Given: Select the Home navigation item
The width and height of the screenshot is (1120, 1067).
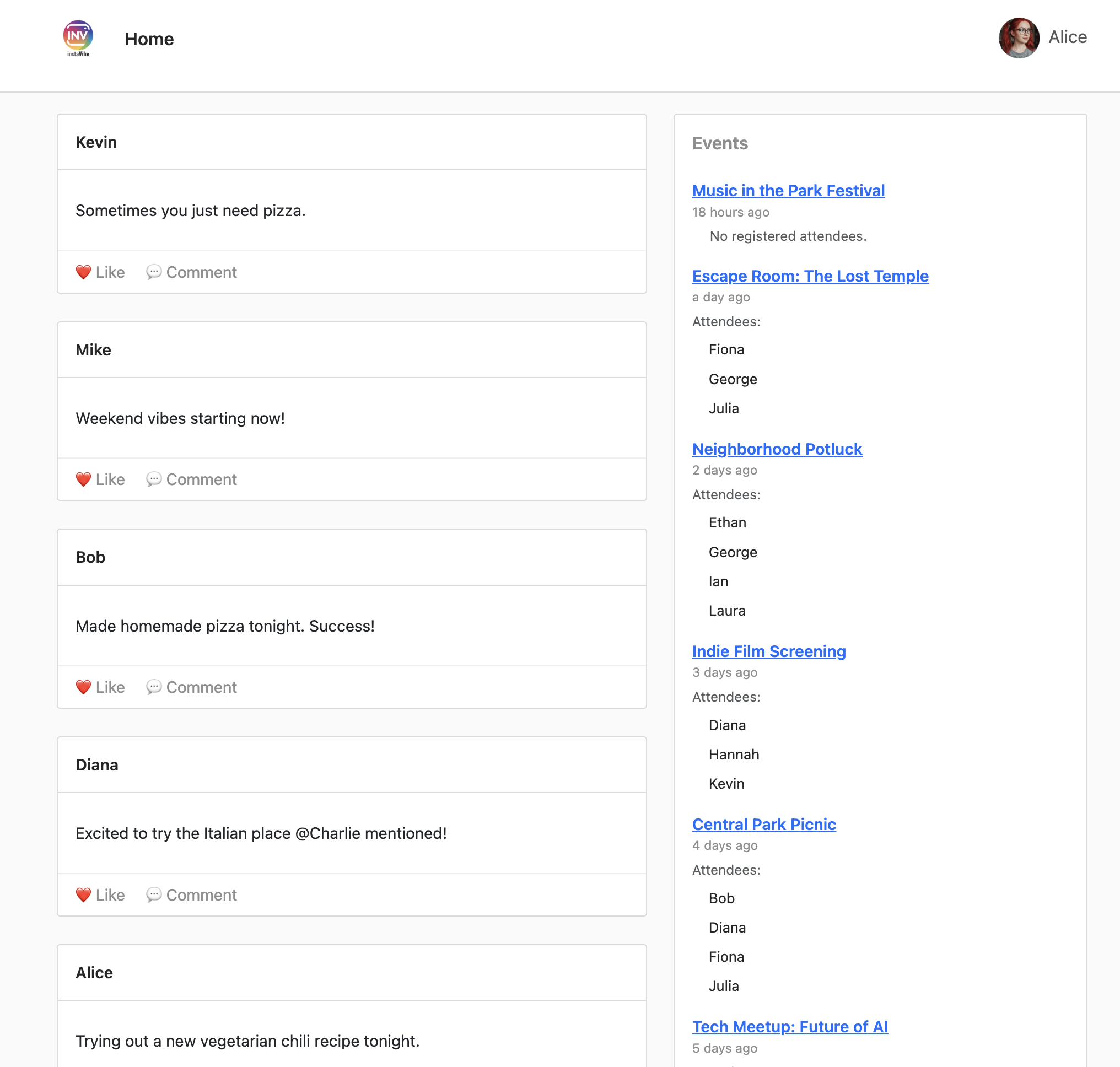Looking at the screenshot, I should tap(149, 39).
